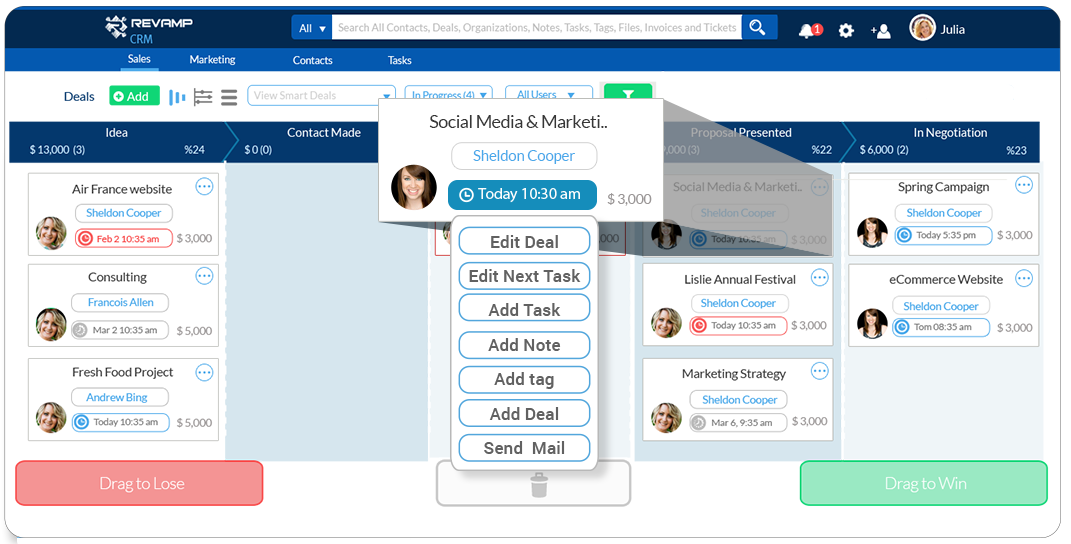Switch to list view icon
Viewport: 1071px width, 544px height.
click(x=229, y=97)
